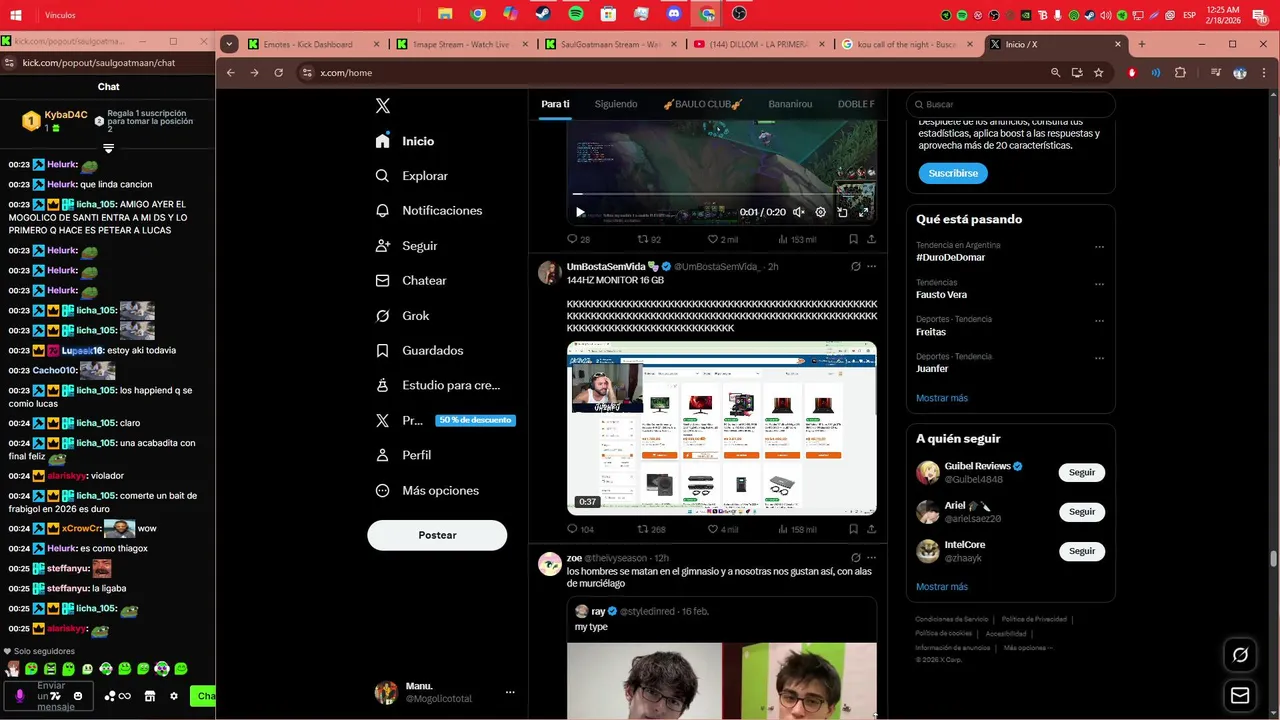Repost the post with 92 reposts

click(x=650, y=239)
